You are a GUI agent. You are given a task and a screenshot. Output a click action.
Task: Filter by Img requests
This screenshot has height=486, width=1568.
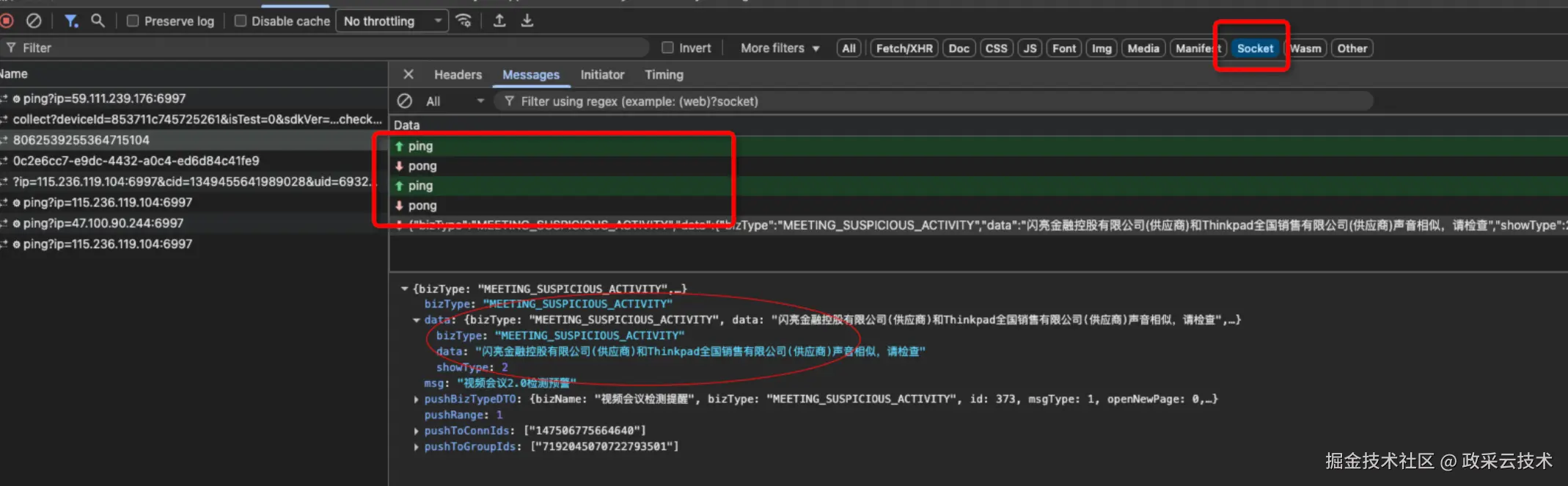tap(1102, 48)
